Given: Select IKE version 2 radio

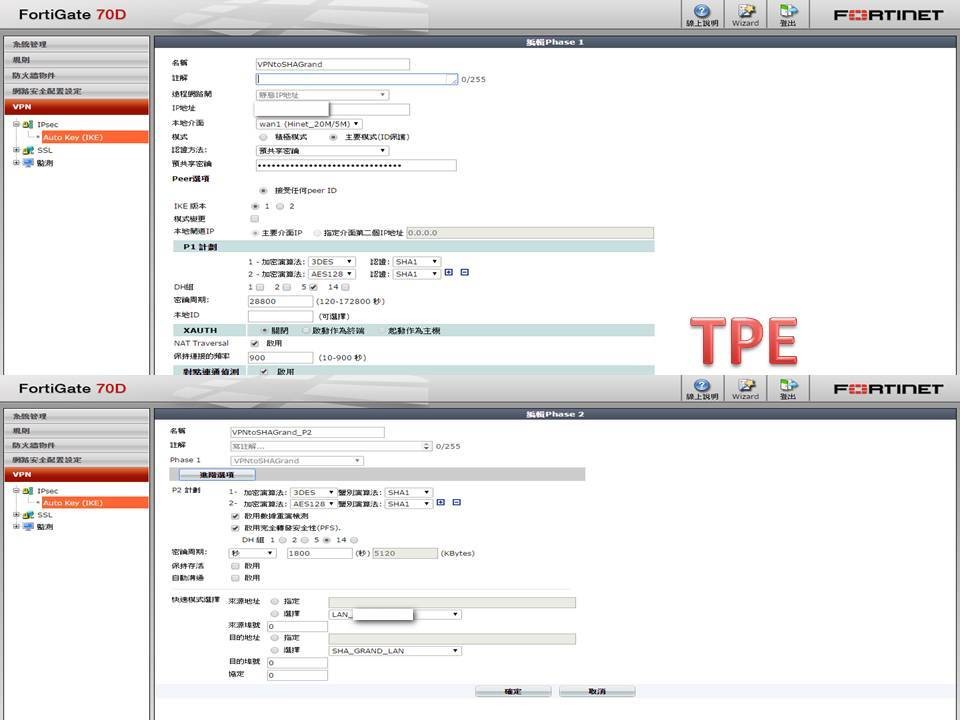Looking at the screenshot, I should (280, 206).
